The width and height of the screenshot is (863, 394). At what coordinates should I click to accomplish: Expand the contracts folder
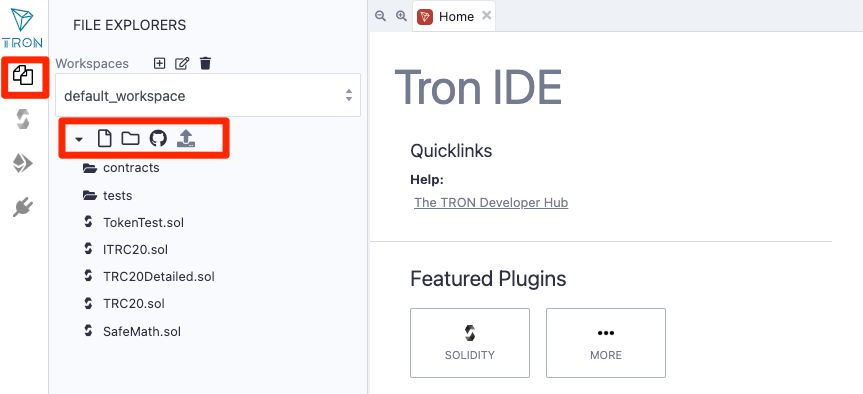(x=121, y=168)
